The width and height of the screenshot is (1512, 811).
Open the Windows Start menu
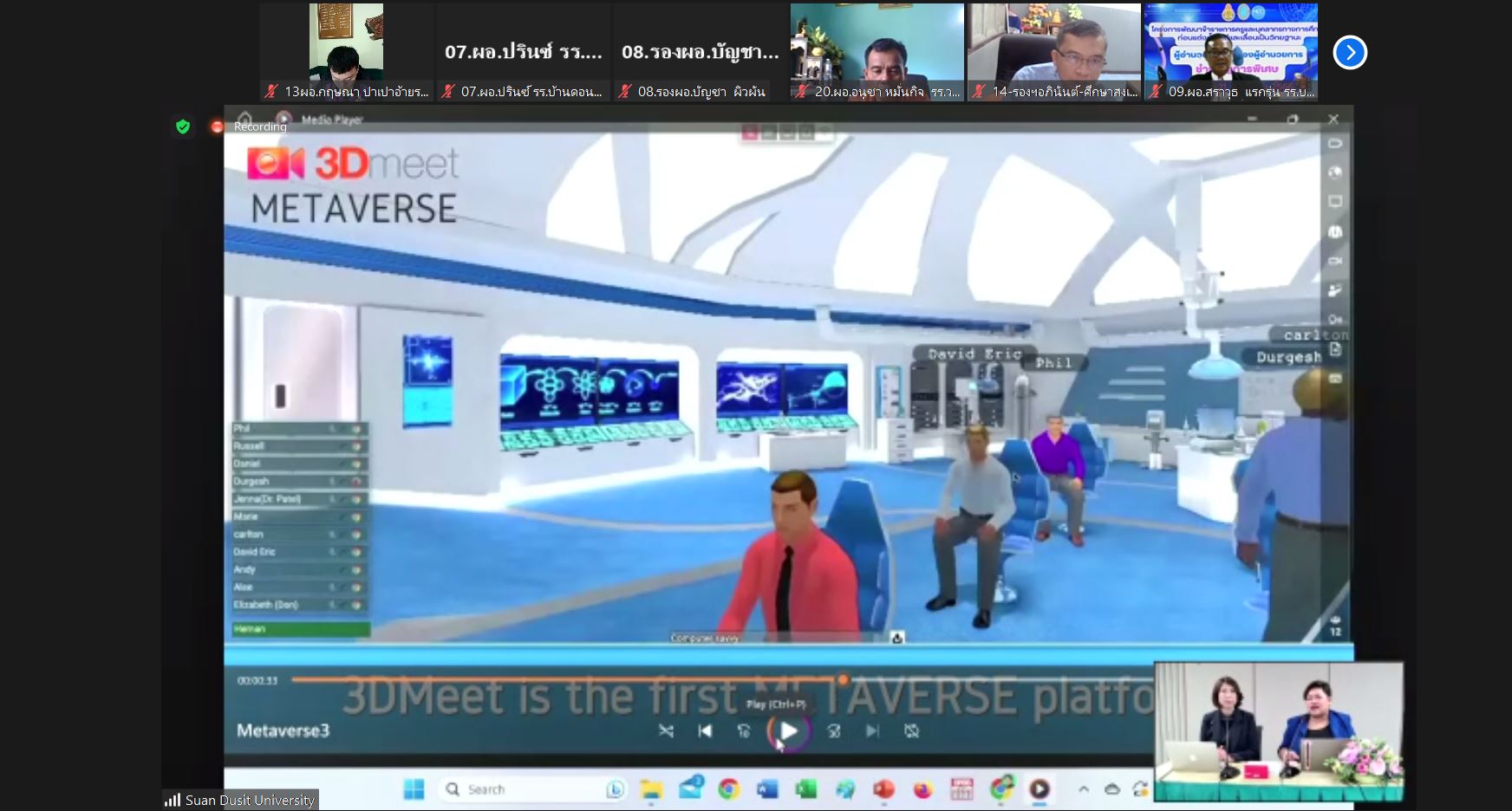(x=414, y=789)
